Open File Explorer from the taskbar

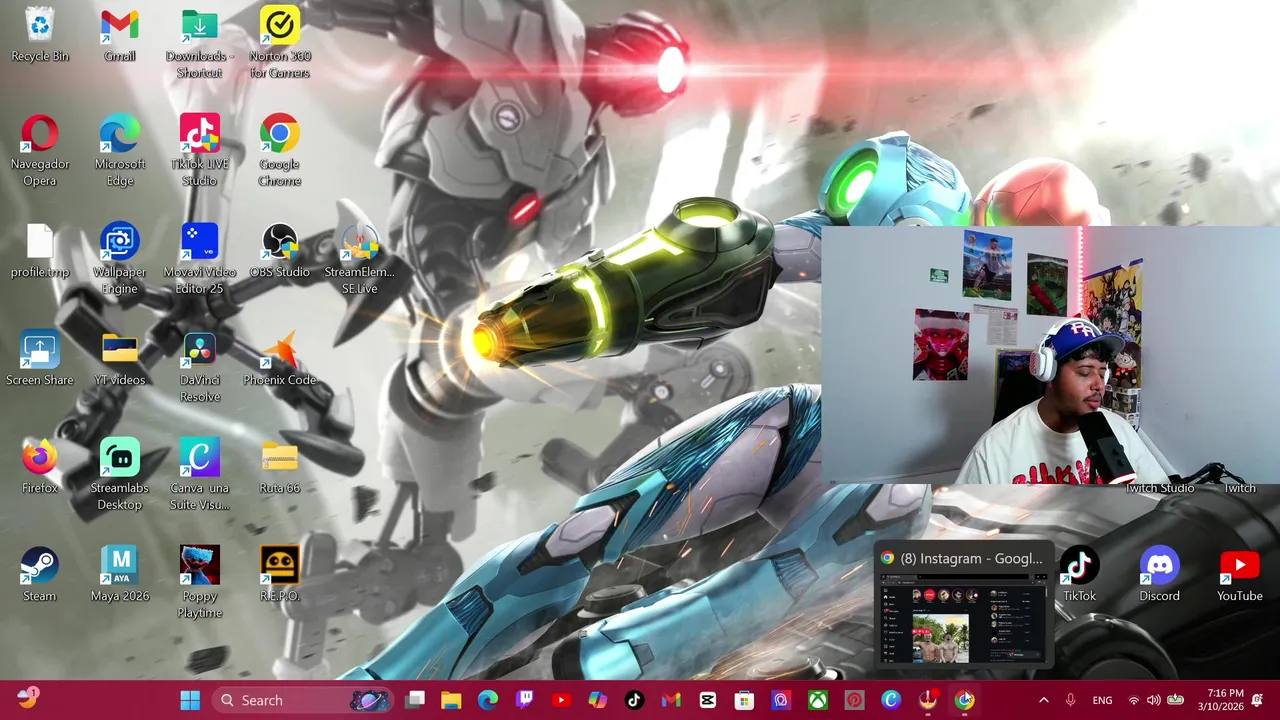[x=451, y=700]
